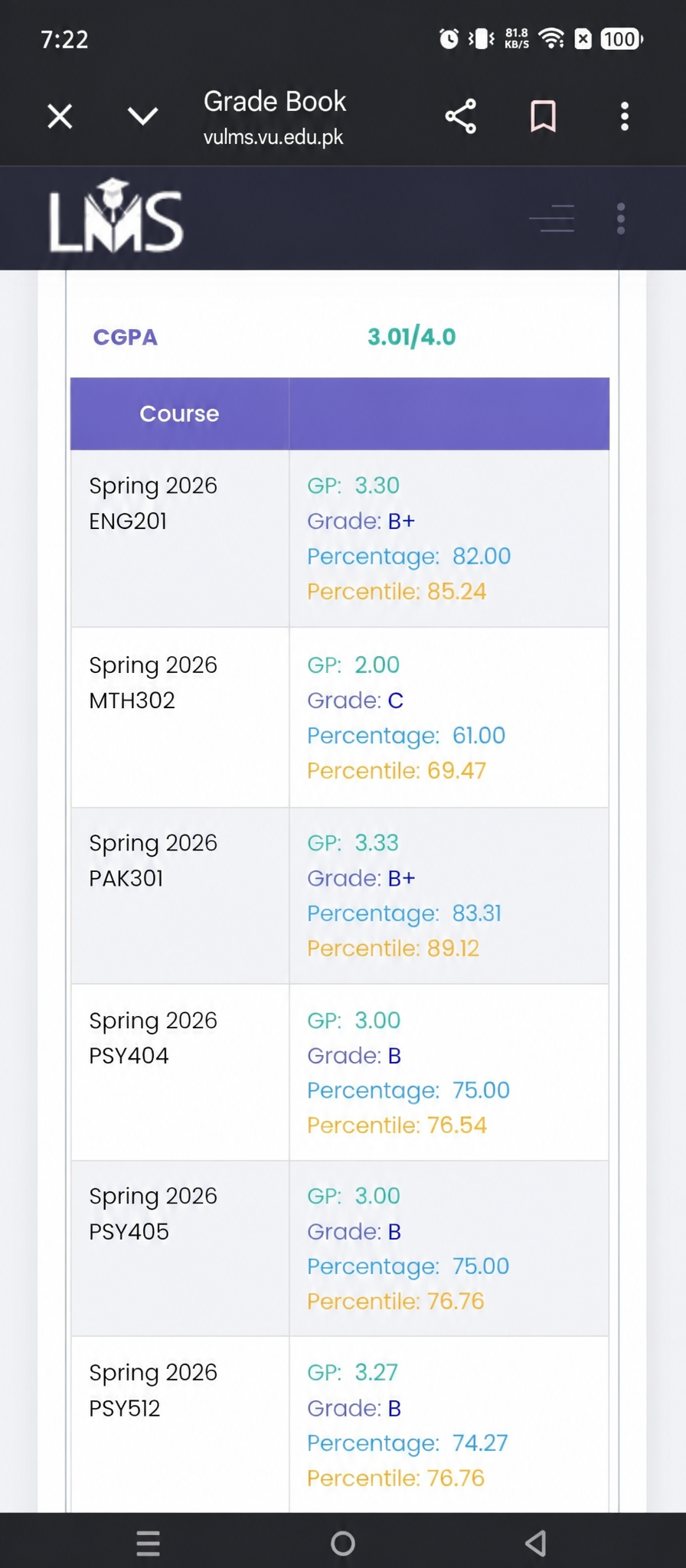686x1568 pixels.
Task: Tap the vulms.vu.edu.pk address text
Action: (273, 137)
